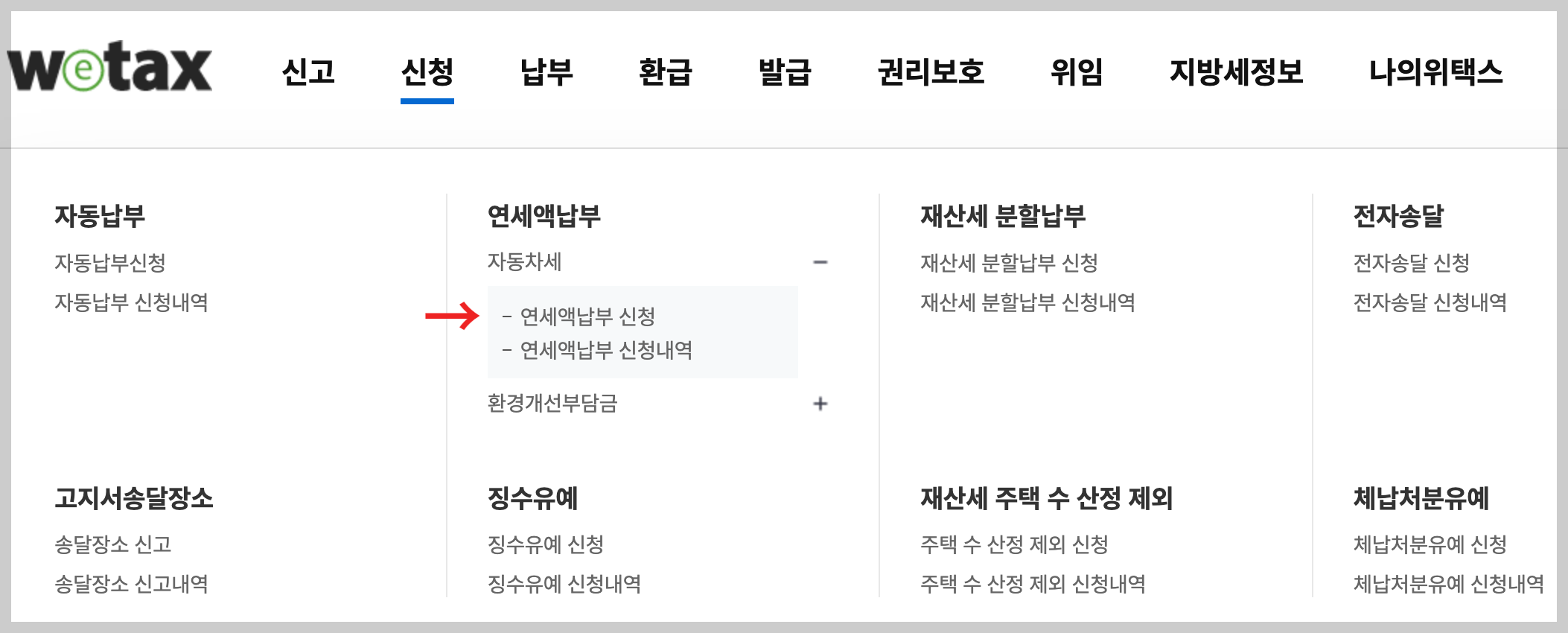This screenshot has width=1568, height=633.
Task: Open the 신고 menu
Action: [307, 73]
